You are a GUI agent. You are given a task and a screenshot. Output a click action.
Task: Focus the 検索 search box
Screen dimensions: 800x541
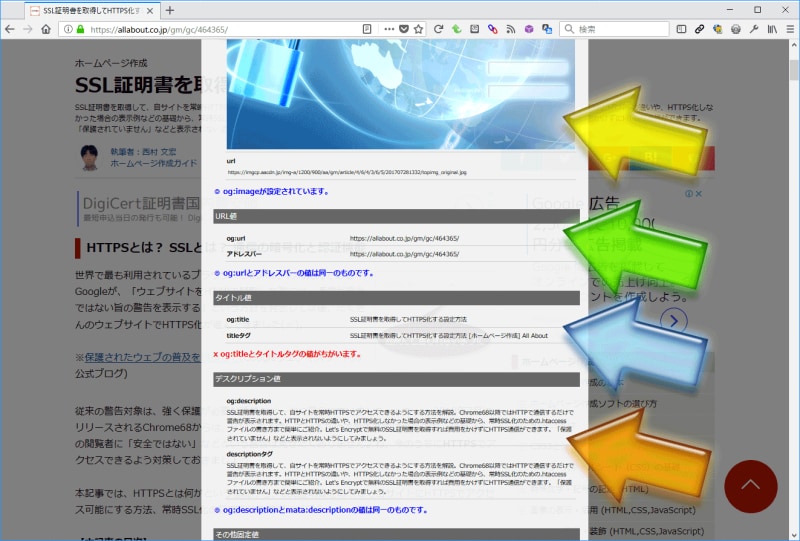click(614, 29)
